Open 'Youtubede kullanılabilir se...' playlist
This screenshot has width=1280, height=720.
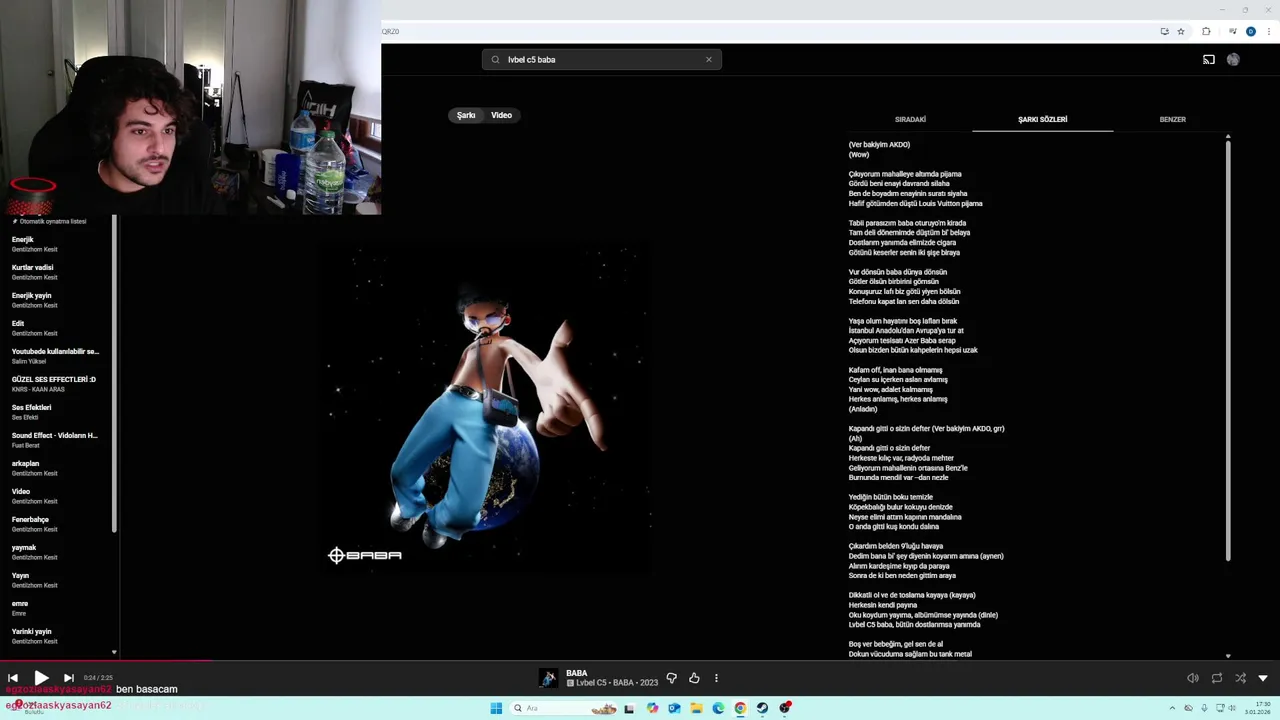click(x=56, y=356)
